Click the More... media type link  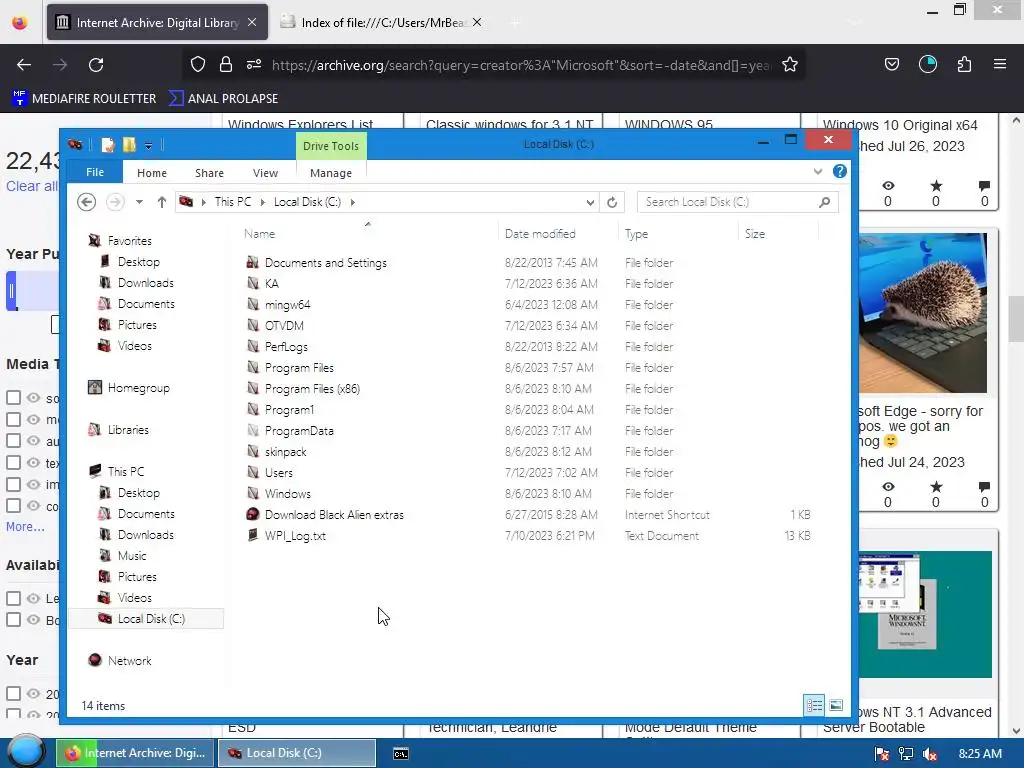coord(25,526)
